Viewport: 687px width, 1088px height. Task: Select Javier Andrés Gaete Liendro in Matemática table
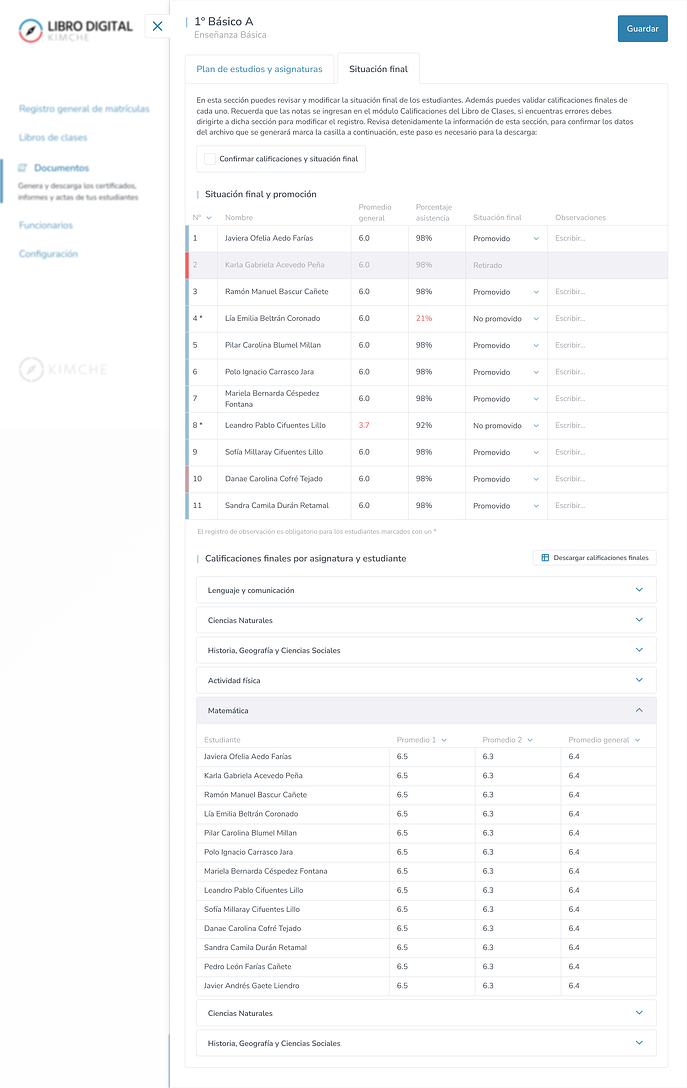coord(252,985)
